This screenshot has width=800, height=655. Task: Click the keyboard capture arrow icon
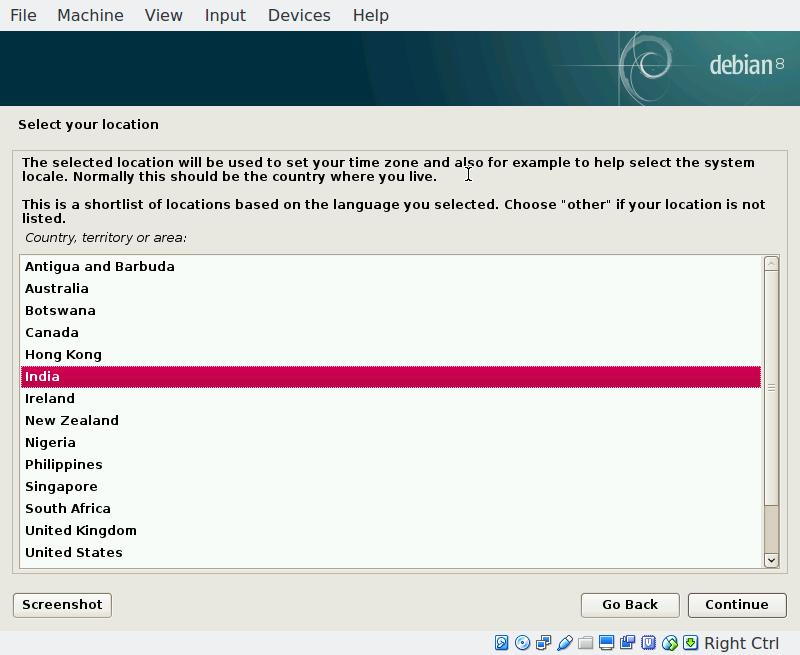pyautogui.click(x=690, y=643)
